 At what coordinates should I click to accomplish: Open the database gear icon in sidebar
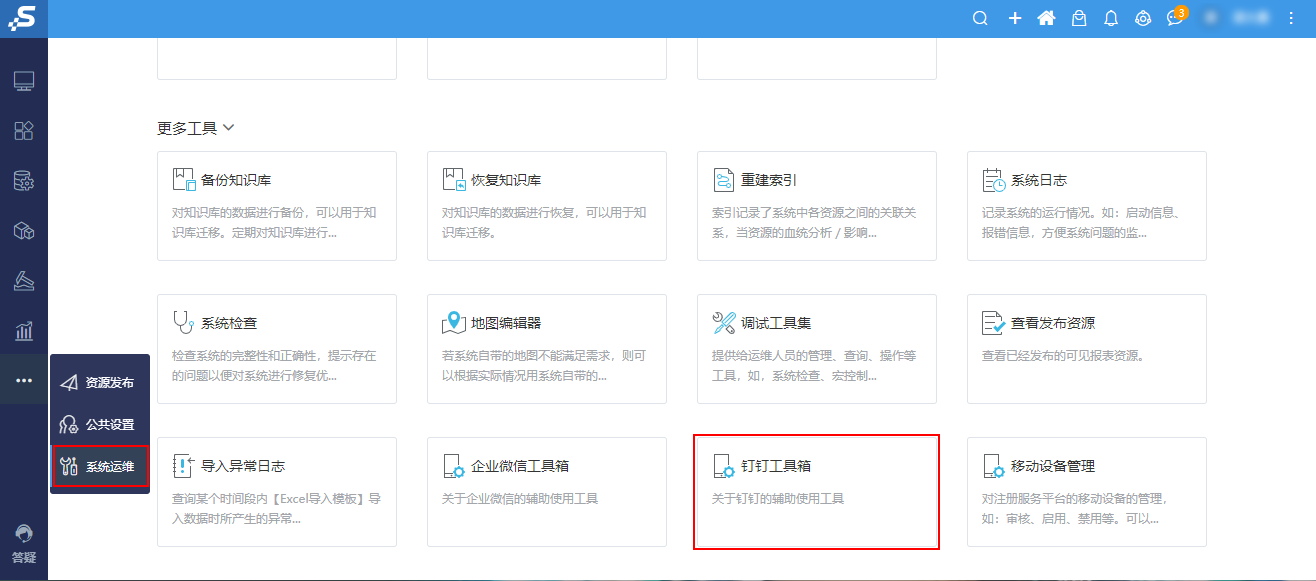point(24,181)
